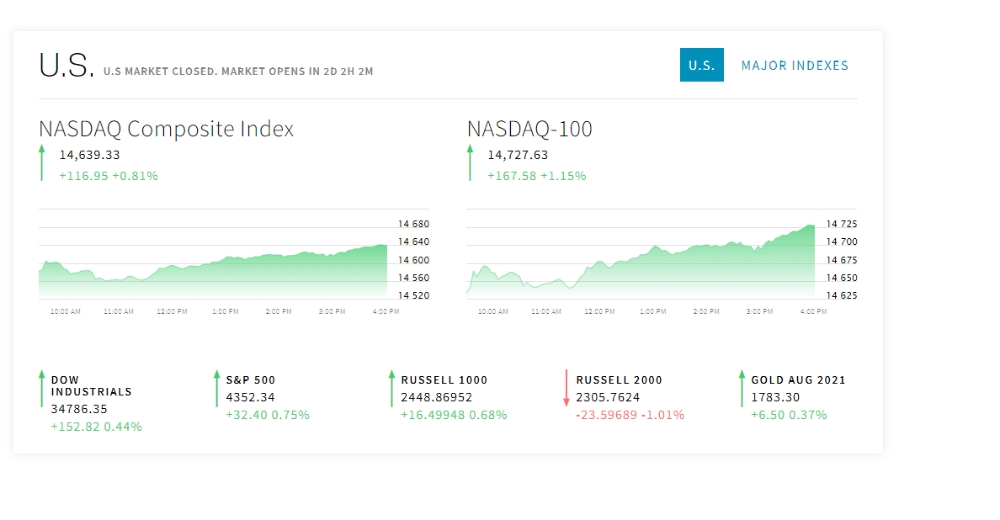Screen dimensions: 1000x520
Task: Open the Russell 2000 index
Action: pos(619,380)
